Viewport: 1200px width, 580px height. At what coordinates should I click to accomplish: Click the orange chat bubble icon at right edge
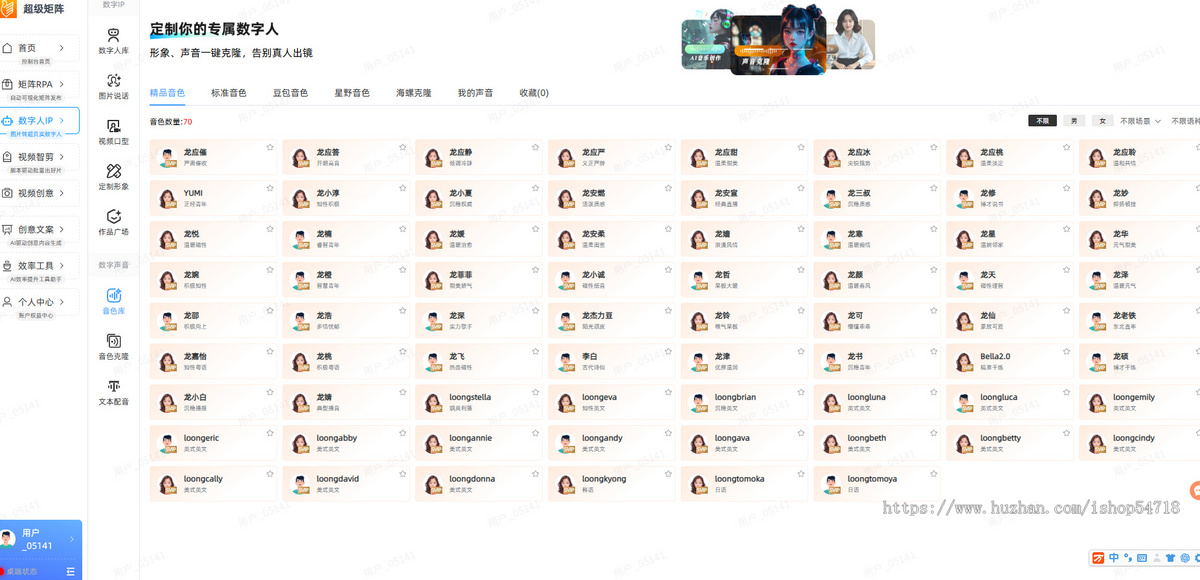[x=1195, y=489]
